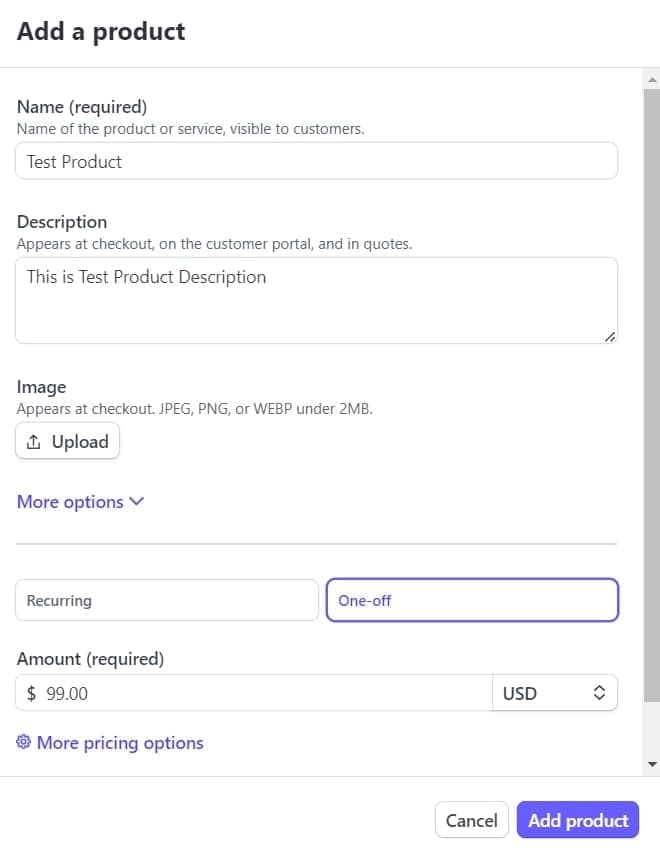This screenshot has width=660, height=848.
Task: Click the Cancel button
Action: click(471, 820)
